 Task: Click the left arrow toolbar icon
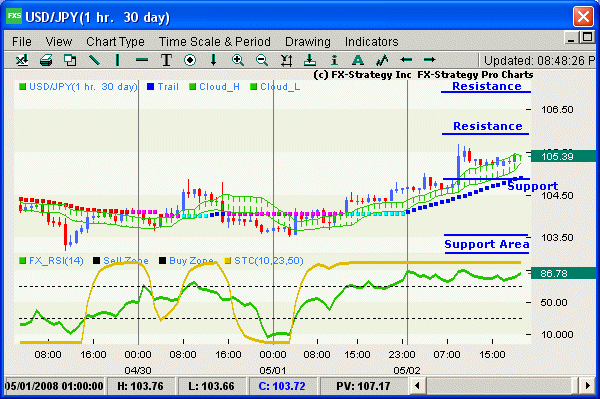pos(406,60)
